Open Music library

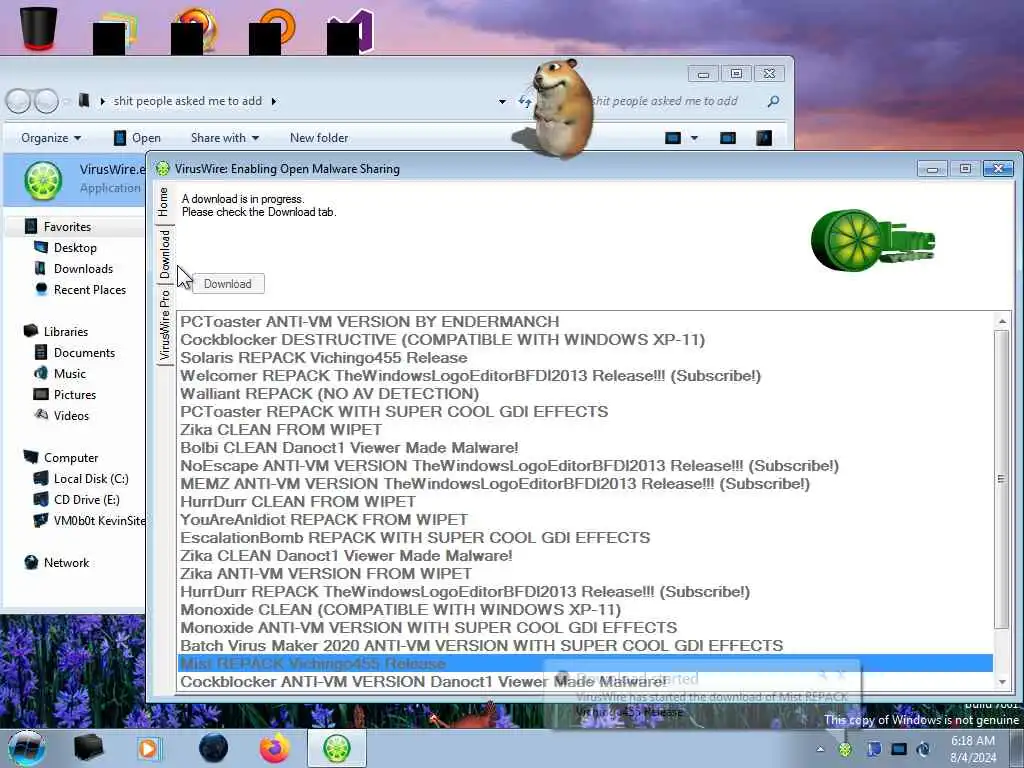[x=70, y=374]
